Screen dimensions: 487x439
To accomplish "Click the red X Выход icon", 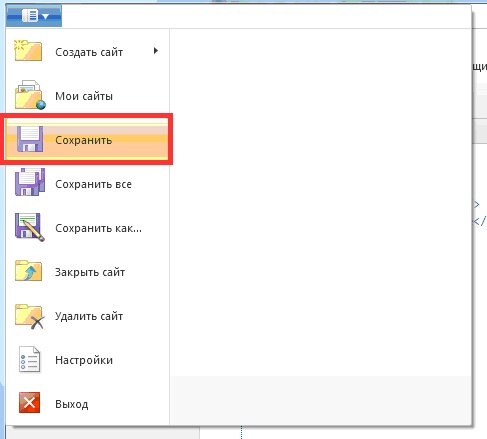I will (x=29, y=403).
